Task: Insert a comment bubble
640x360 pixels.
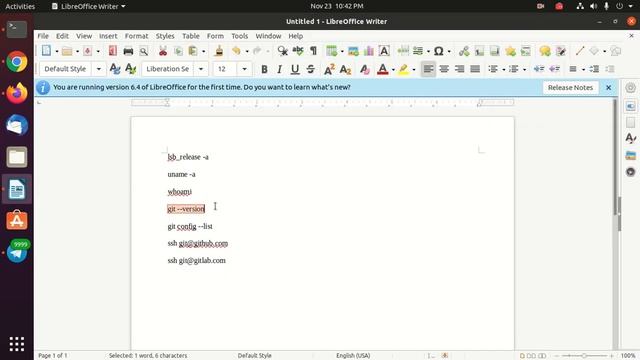Action: (545, 51)
